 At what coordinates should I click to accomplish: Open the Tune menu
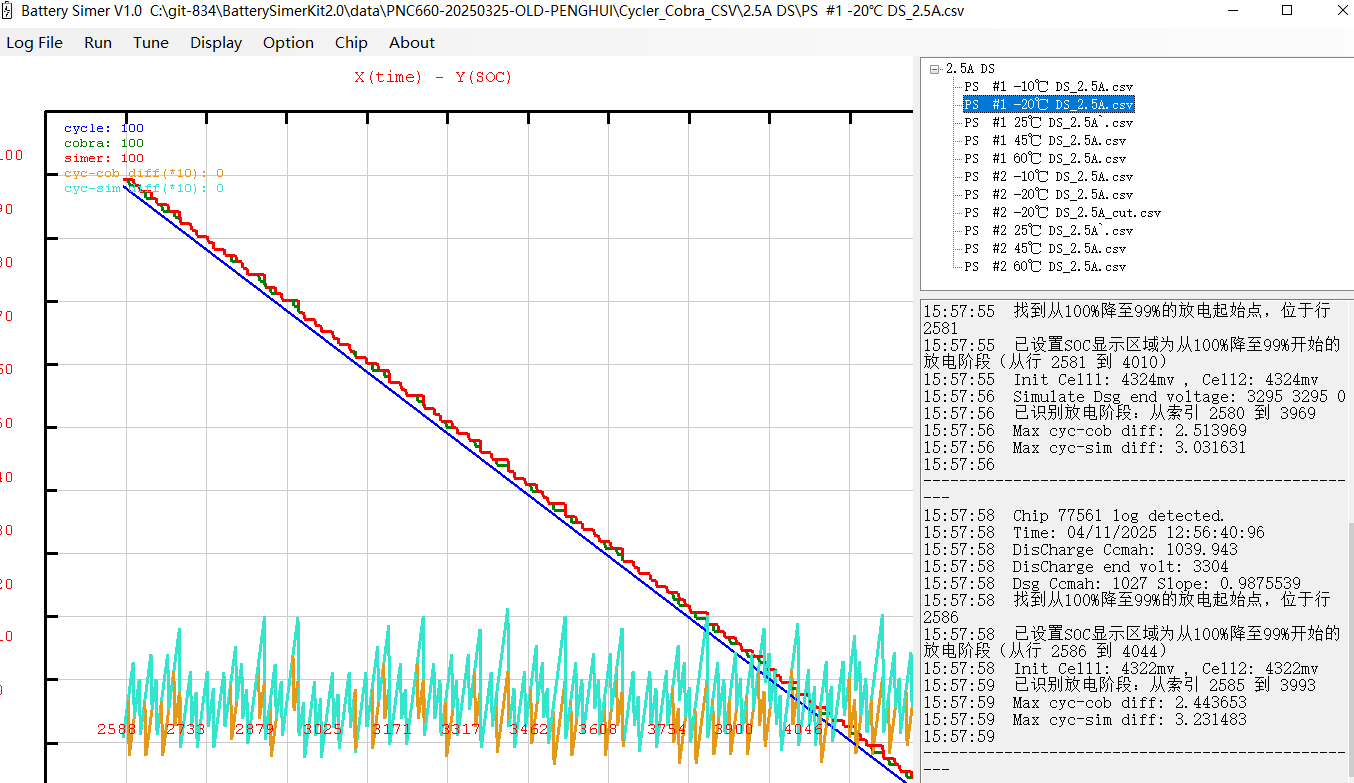click(151, 43)
